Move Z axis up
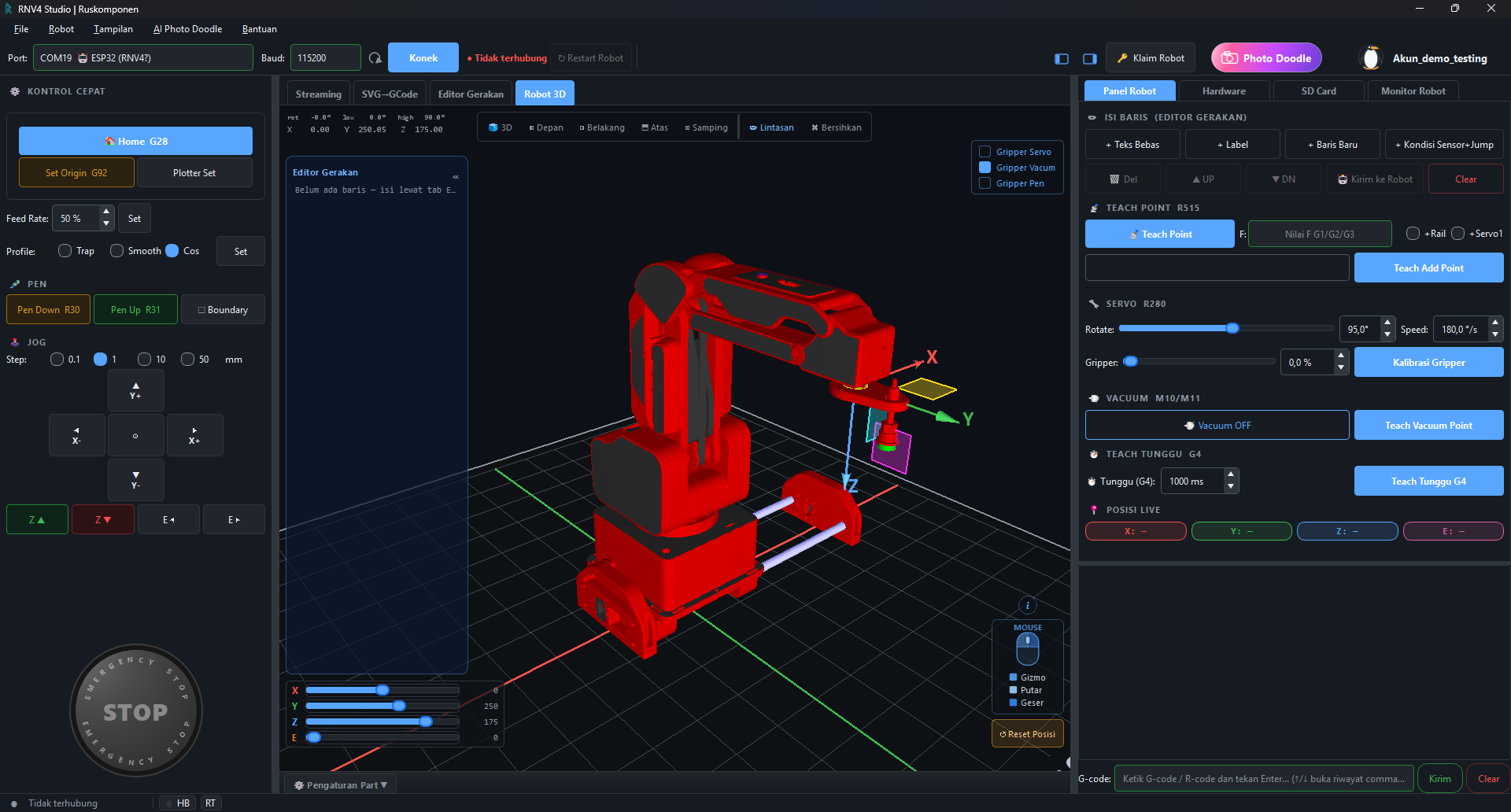The height and width of the screenshot is (812, 1511). click(x=37, y=520)
